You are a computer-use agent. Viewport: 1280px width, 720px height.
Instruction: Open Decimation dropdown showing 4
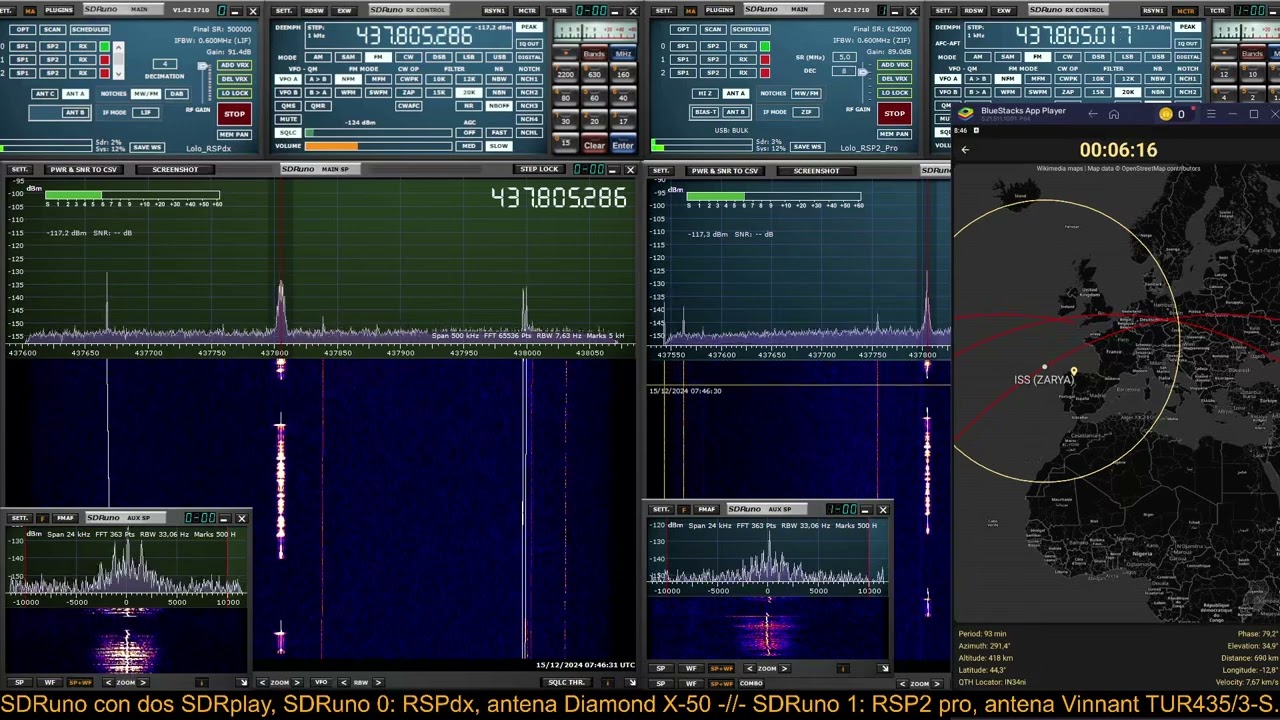(x=165, y=64)
